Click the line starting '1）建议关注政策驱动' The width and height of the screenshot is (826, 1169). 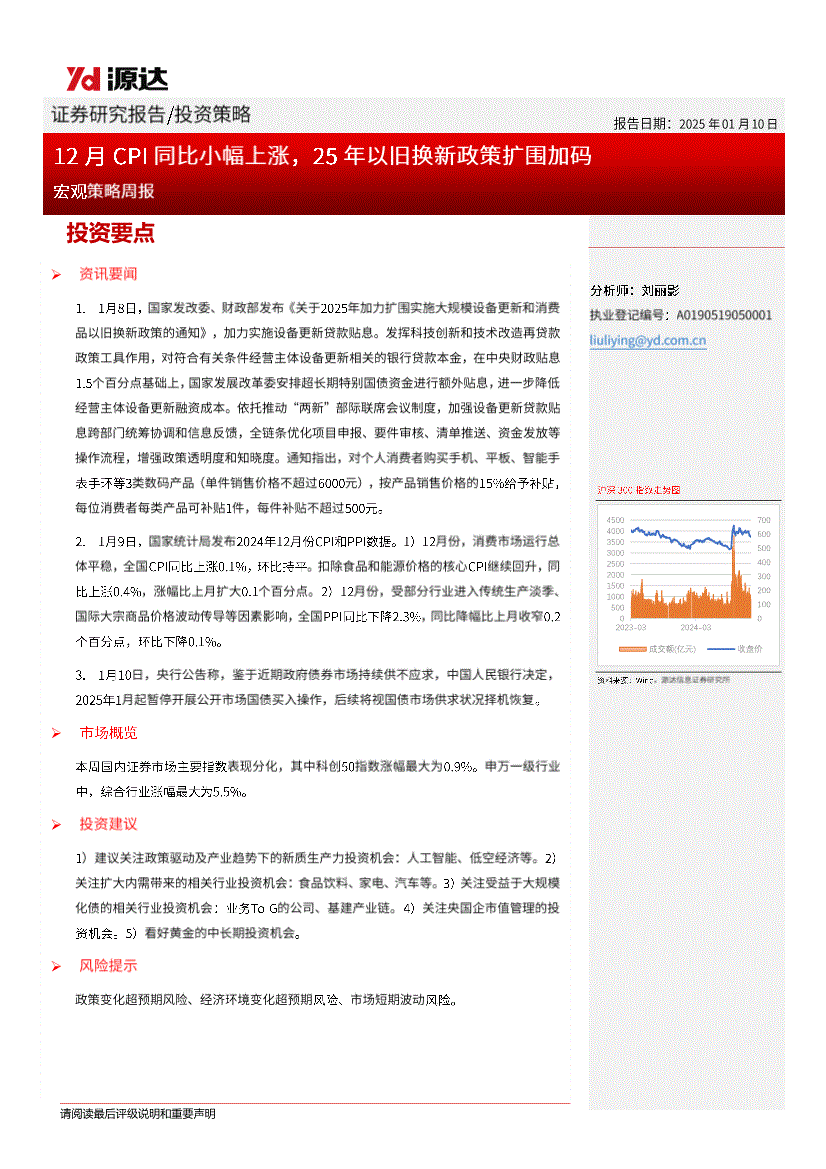click(318, 858)
